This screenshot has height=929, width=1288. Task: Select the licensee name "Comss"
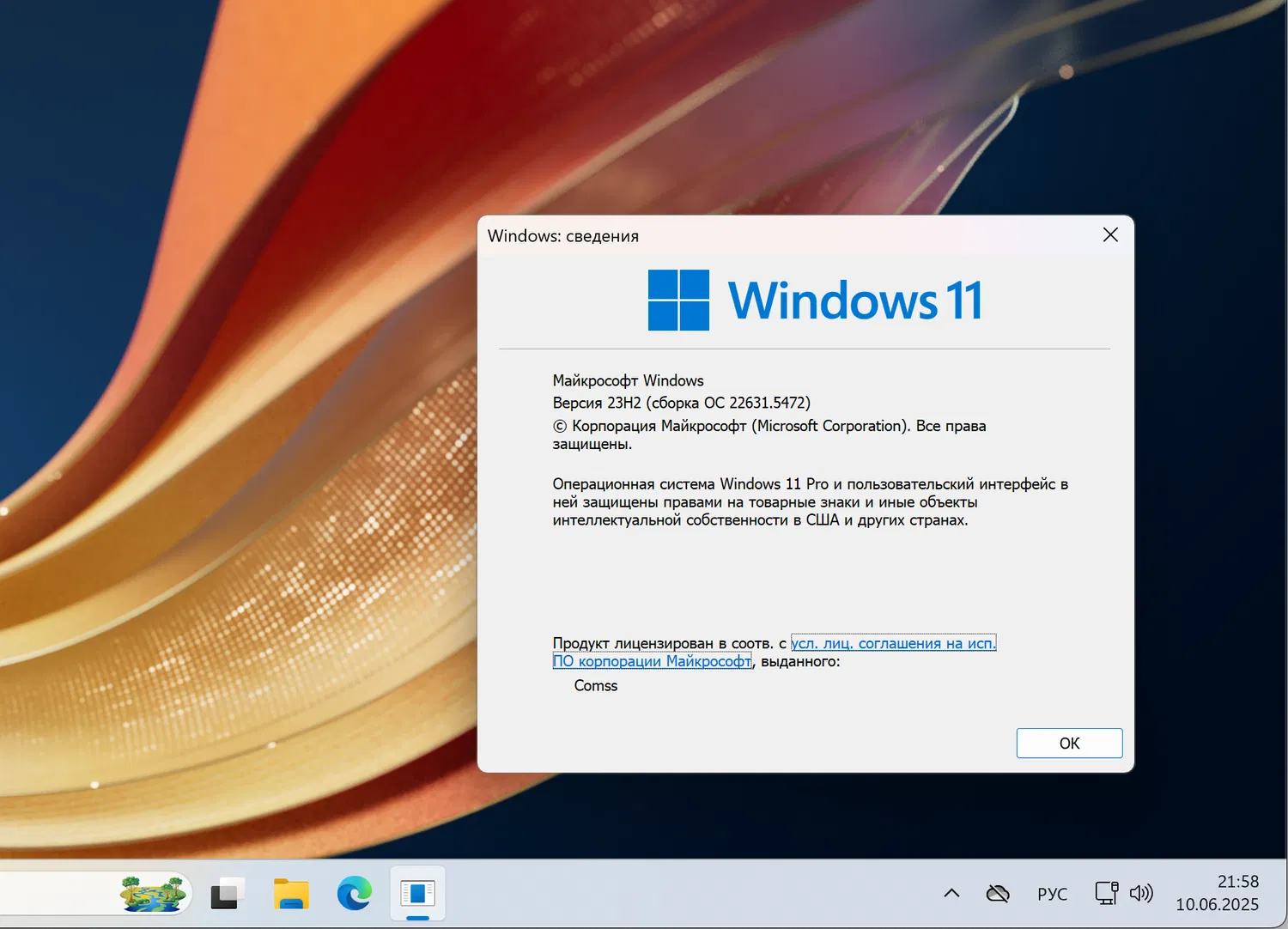pyautogui.click(x=595, y=685)
